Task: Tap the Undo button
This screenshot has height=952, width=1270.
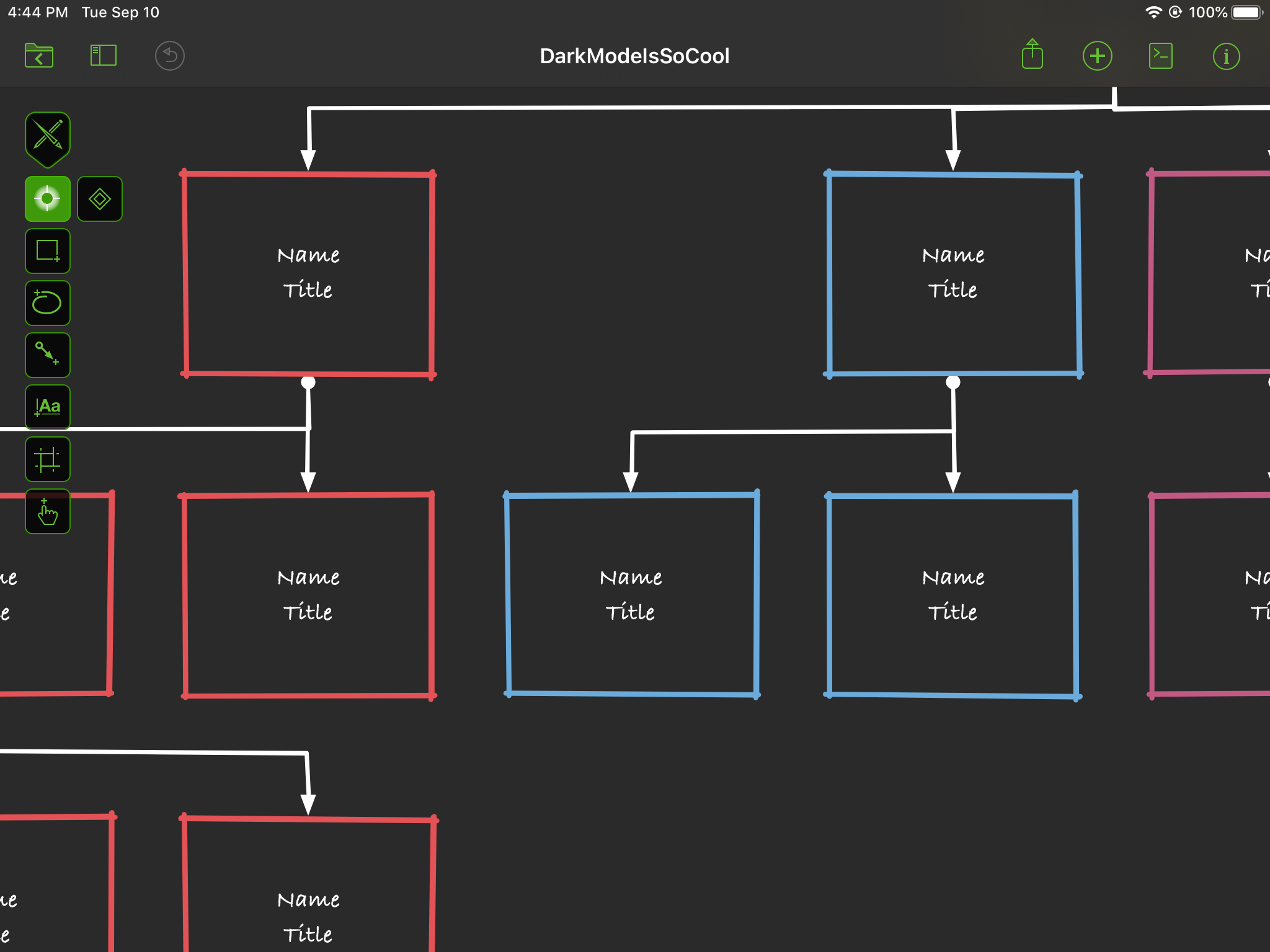Action: [169, 56]
